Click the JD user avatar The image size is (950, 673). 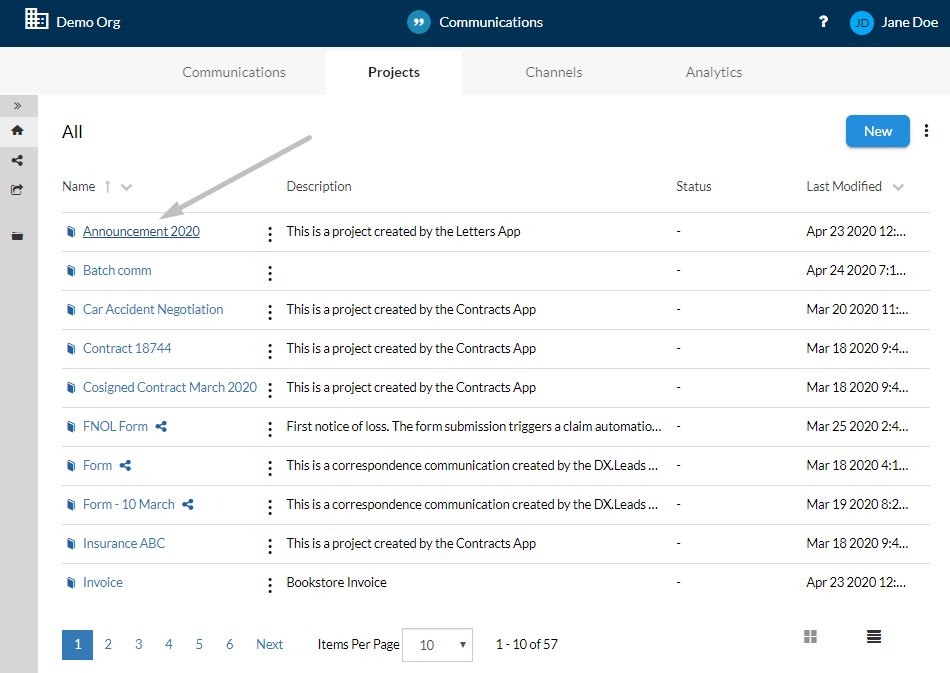pyautogui.click(x=862, y=23)
